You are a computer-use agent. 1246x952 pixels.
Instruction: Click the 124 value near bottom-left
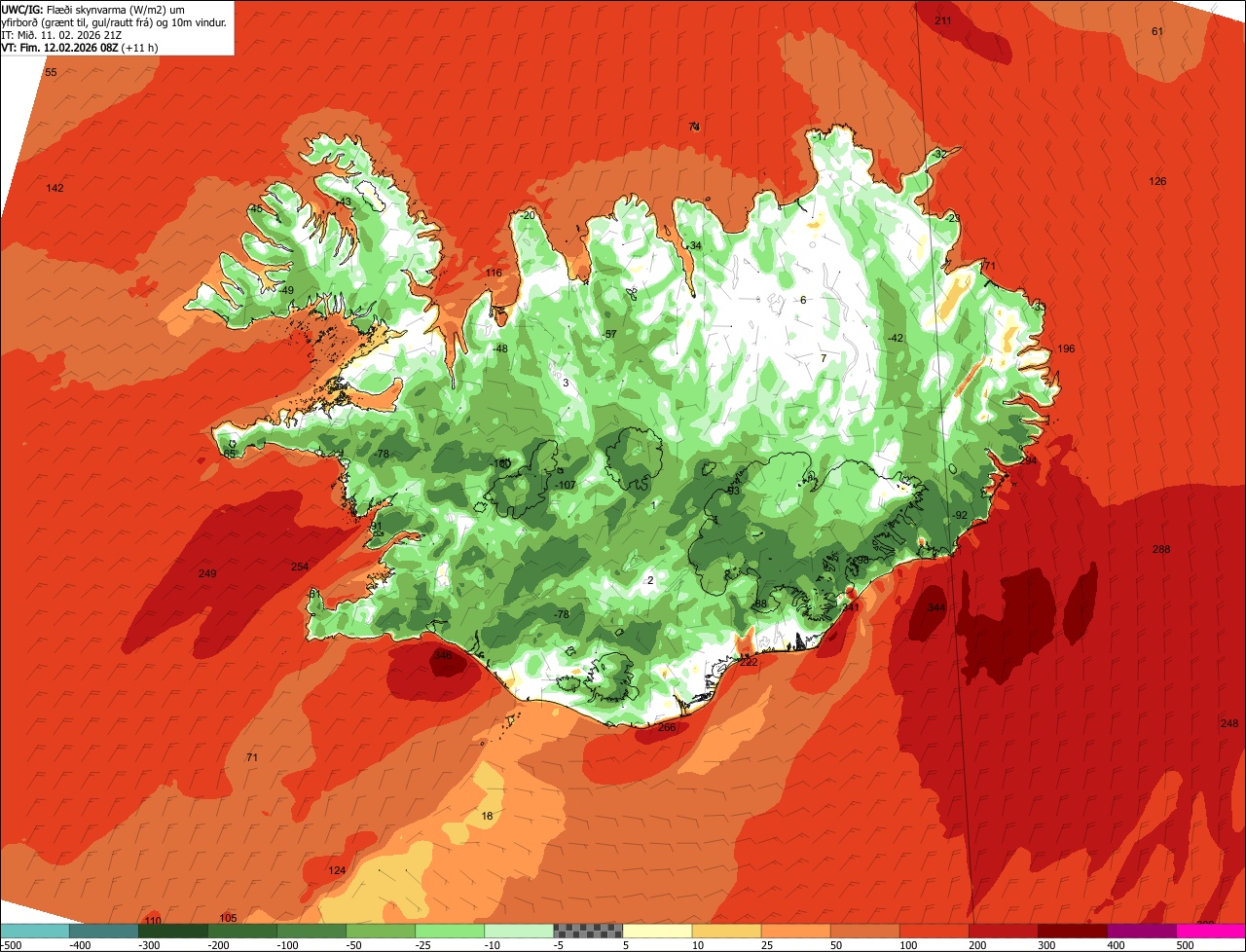coord(337,870)
